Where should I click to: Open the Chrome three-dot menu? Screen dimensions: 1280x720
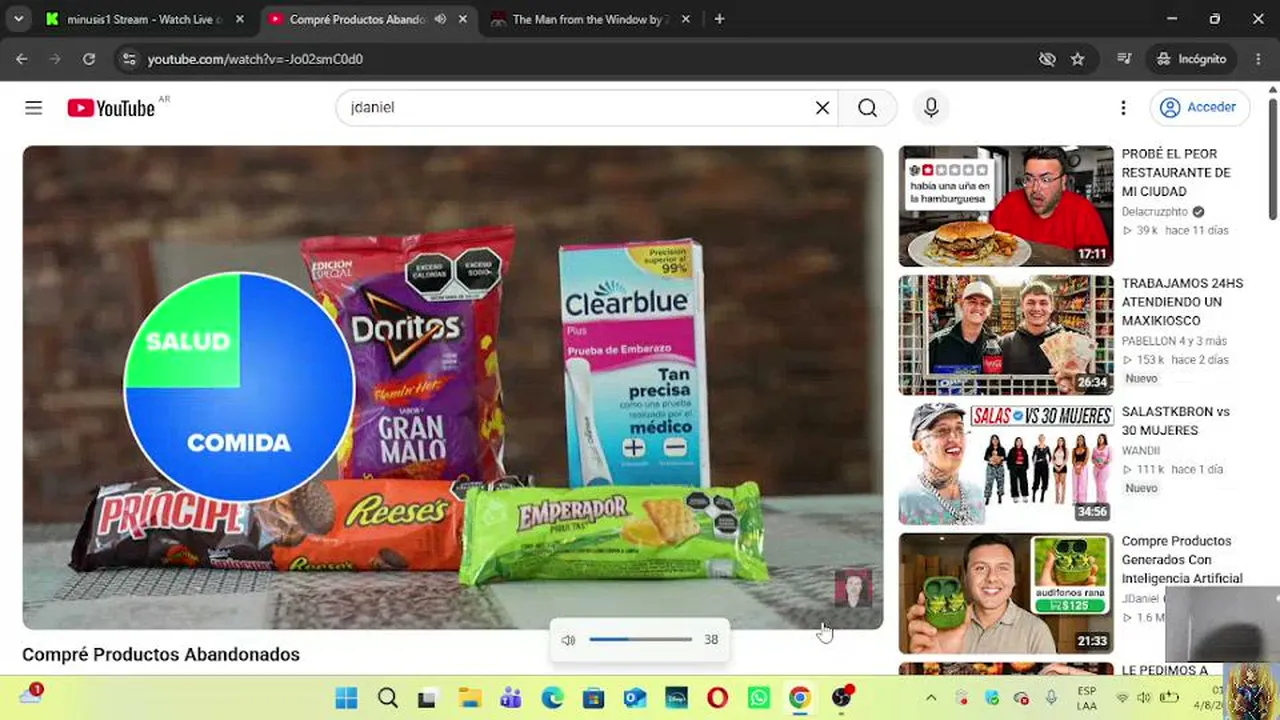(x=1258, y=59)
